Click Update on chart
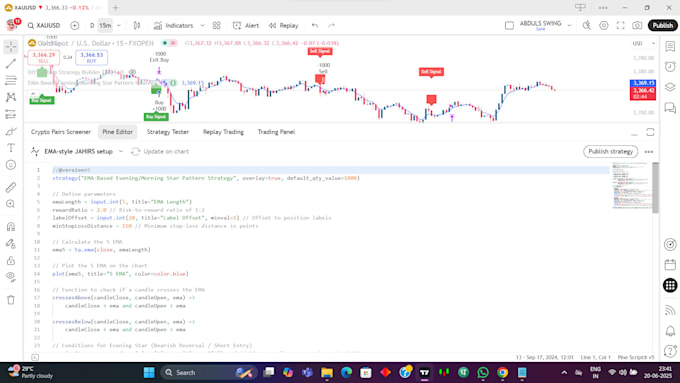This screenshot has height=383, width=680. pyautogui.click(x=160, y=151)
